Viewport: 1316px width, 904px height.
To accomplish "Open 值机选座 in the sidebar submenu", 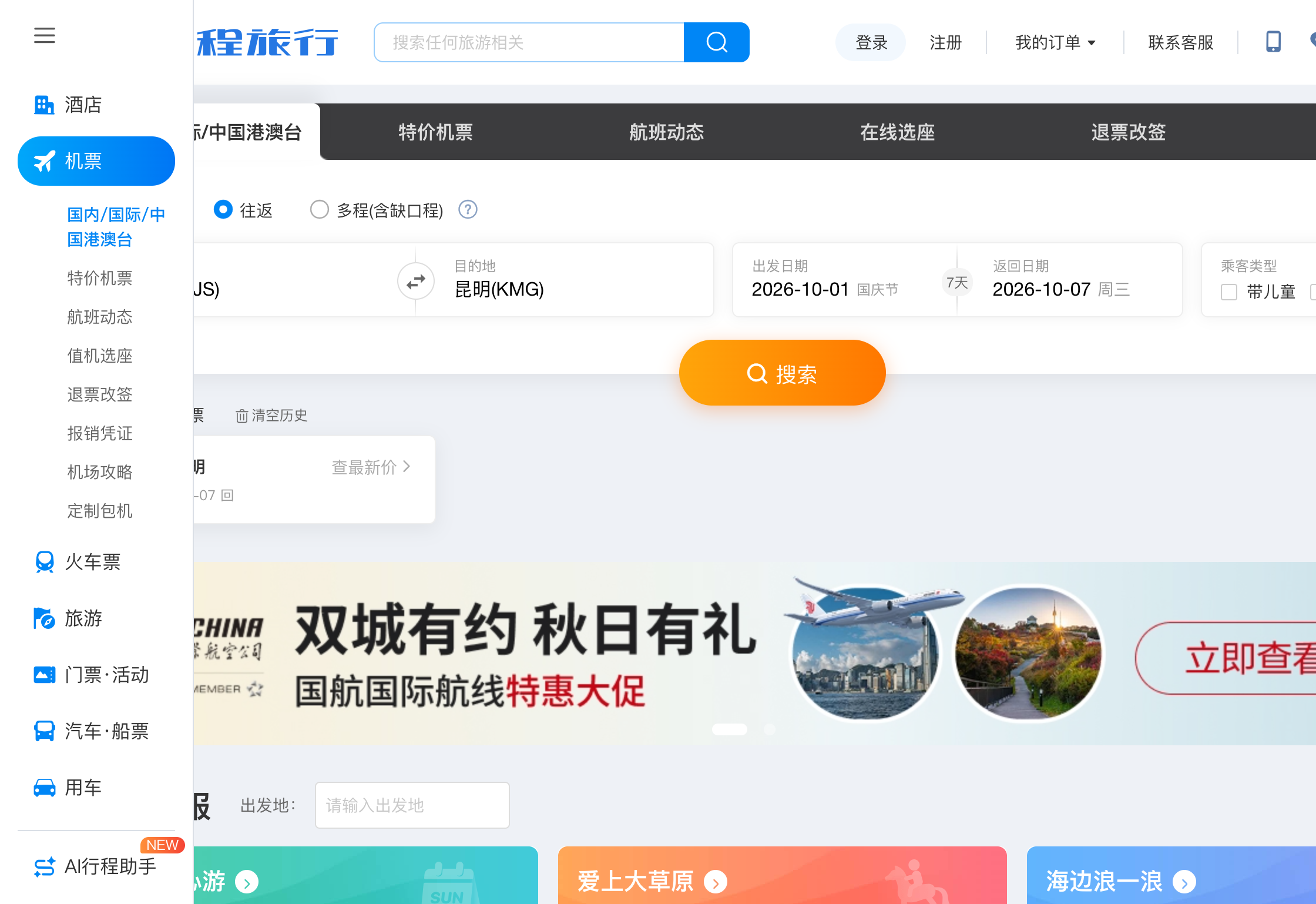I will pos(100,356).
